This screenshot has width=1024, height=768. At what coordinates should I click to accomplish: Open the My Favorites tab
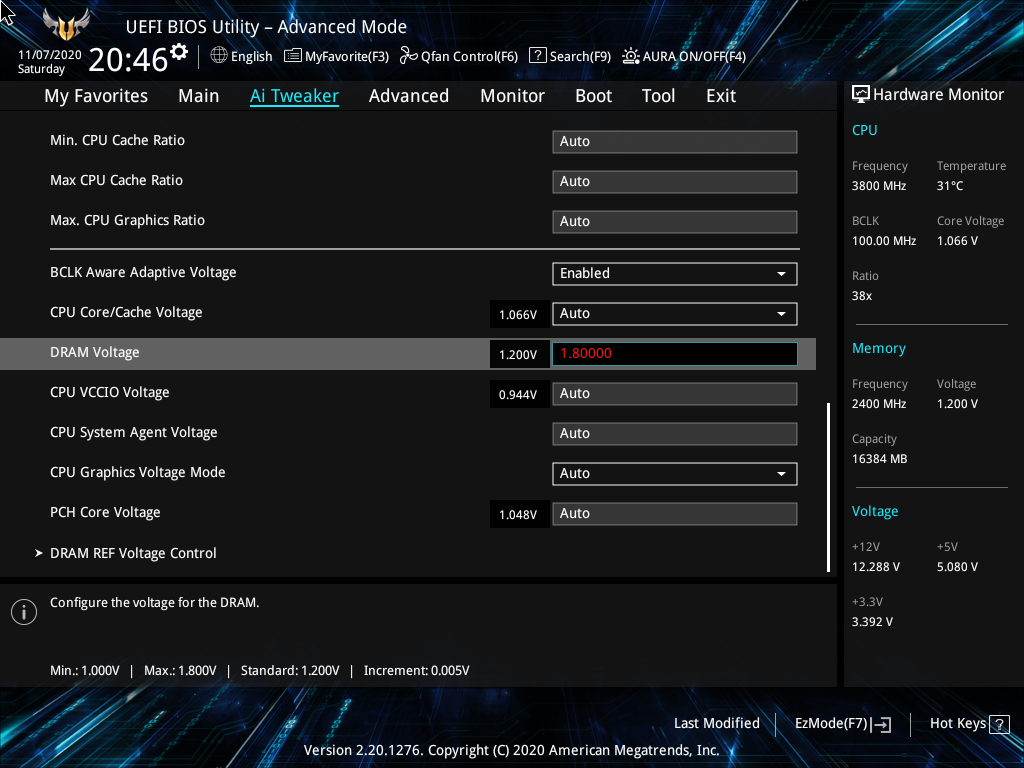pos(96,95)
